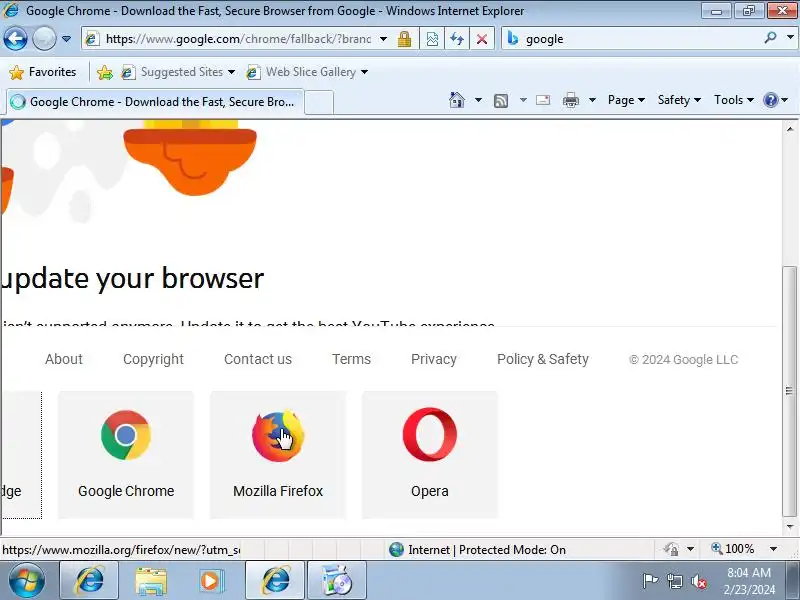The width and height of the screenshot is (800, 600).
Task: Expand the address bar autocomplete dropdown
Action: pos(383,39)
